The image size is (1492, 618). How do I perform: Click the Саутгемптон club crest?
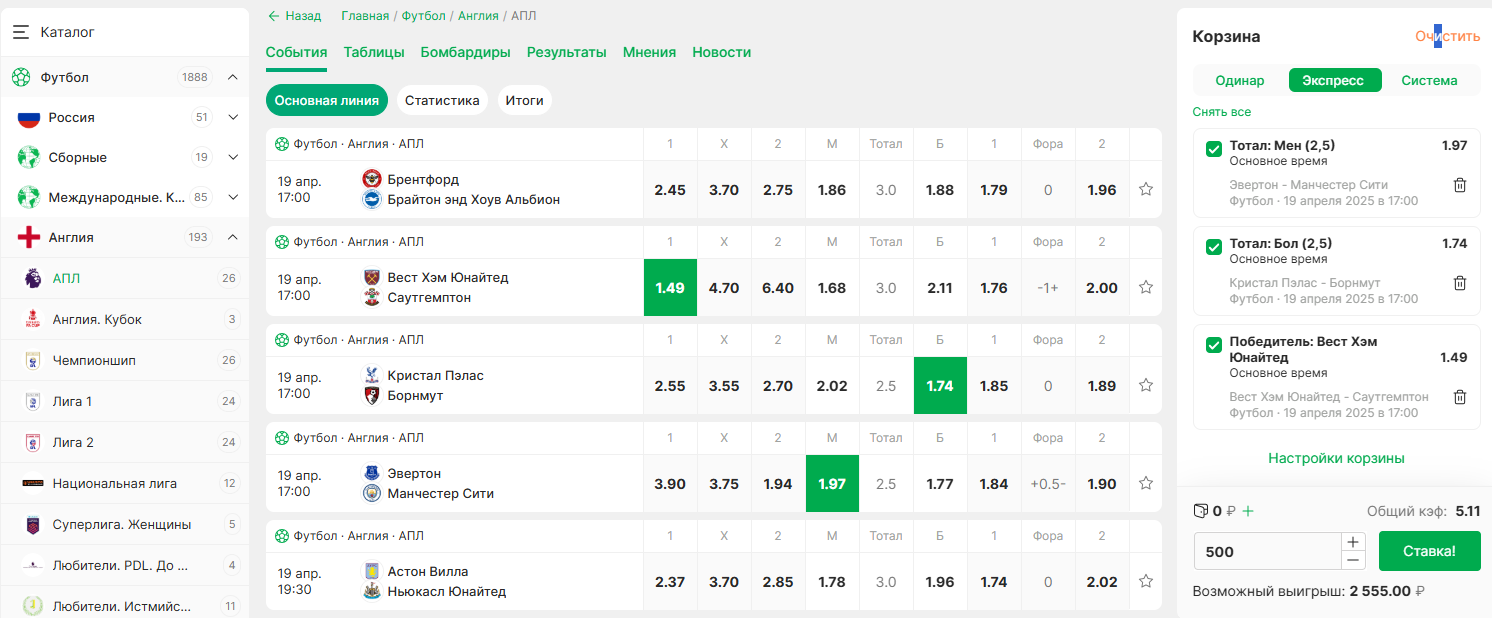[372, 297]
